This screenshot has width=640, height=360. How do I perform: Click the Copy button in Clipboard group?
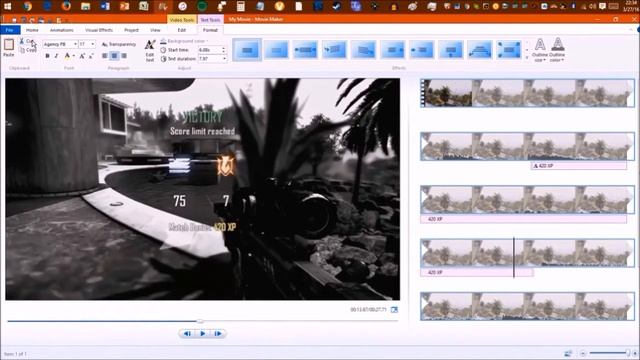(x=28, y=50)
